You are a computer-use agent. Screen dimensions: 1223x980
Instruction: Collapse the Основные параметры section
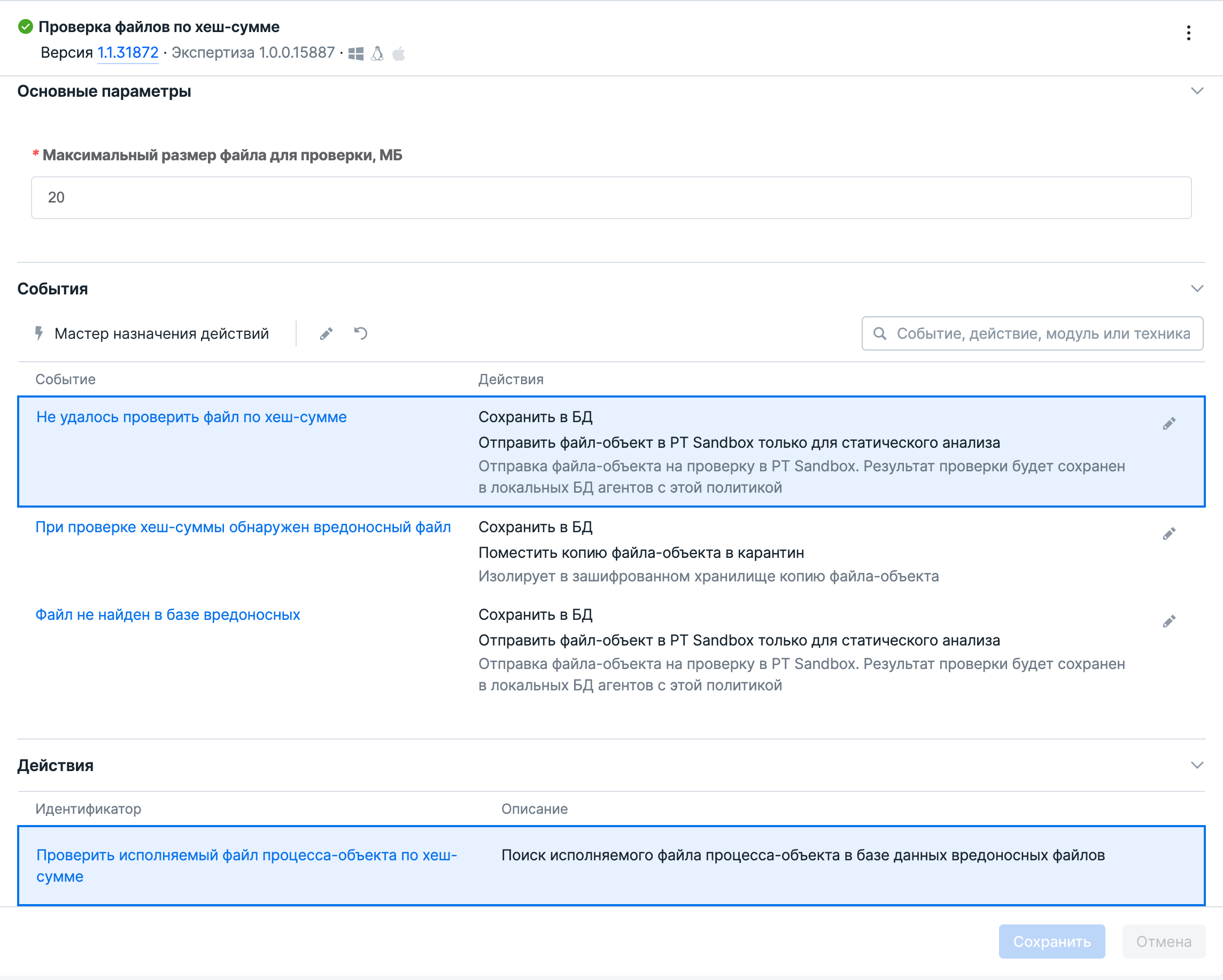pyautogui.click(x=1197, y=91)
